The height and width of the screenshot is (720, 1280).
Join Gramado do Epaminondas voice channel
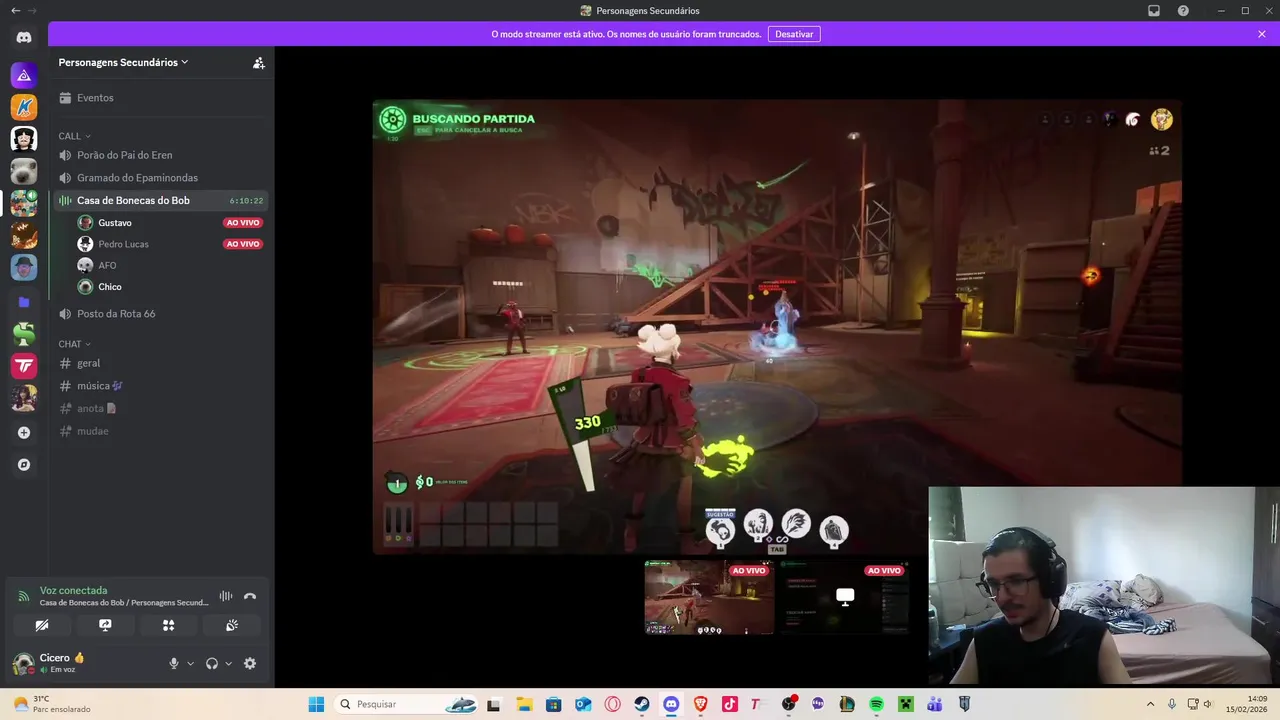pyautogui.click(x=161, y=178)
